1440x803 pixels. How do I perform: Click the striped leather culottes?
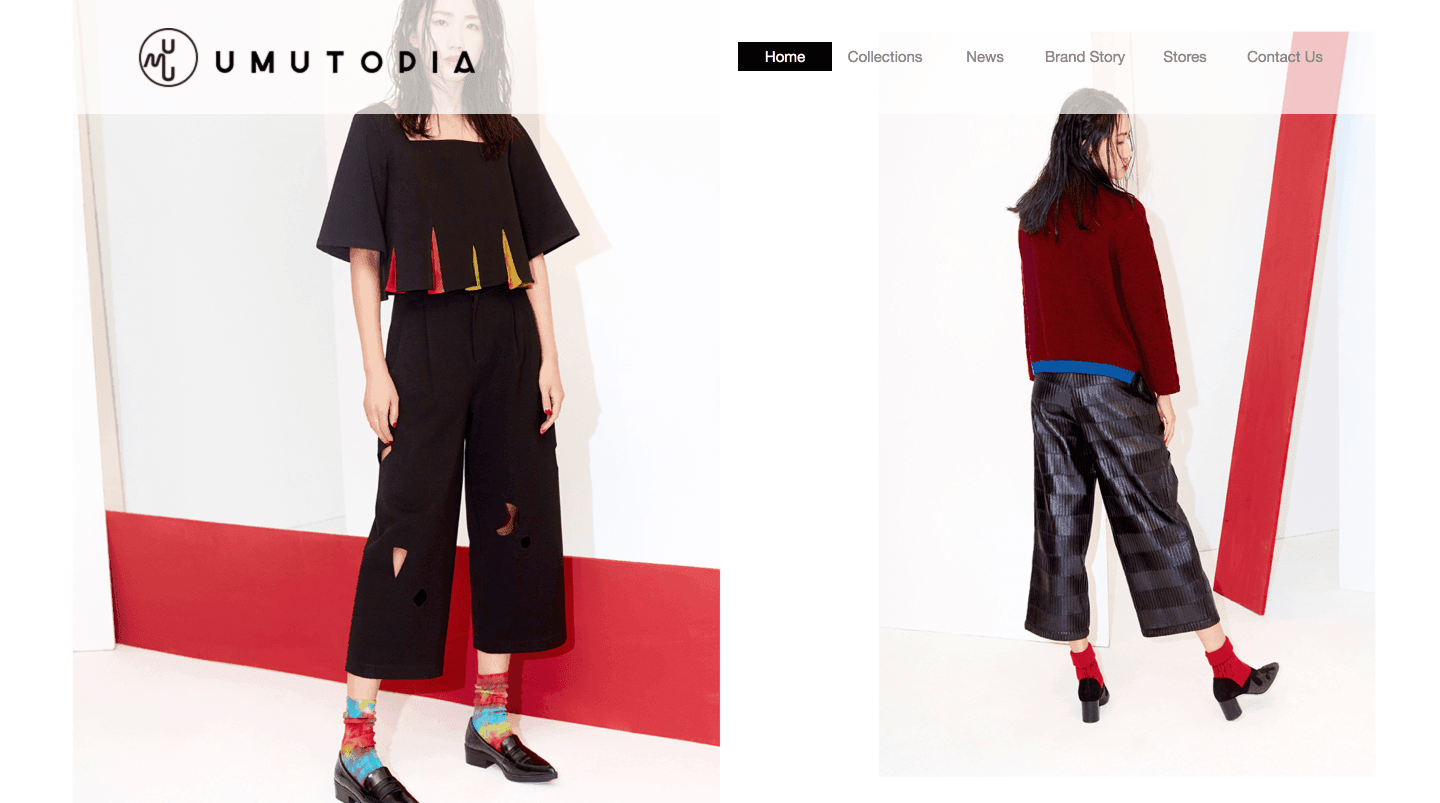click(1120, 505)
